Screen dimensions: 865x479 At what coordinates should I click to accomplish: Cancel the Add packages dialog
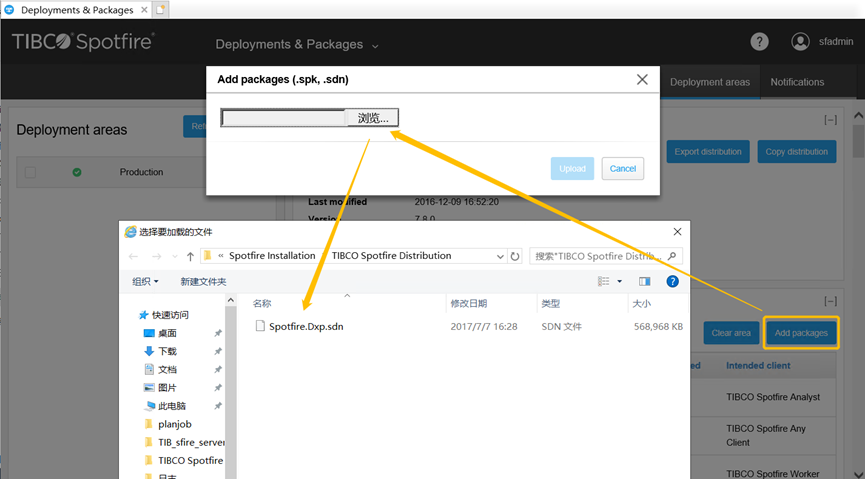click(623, 168)
